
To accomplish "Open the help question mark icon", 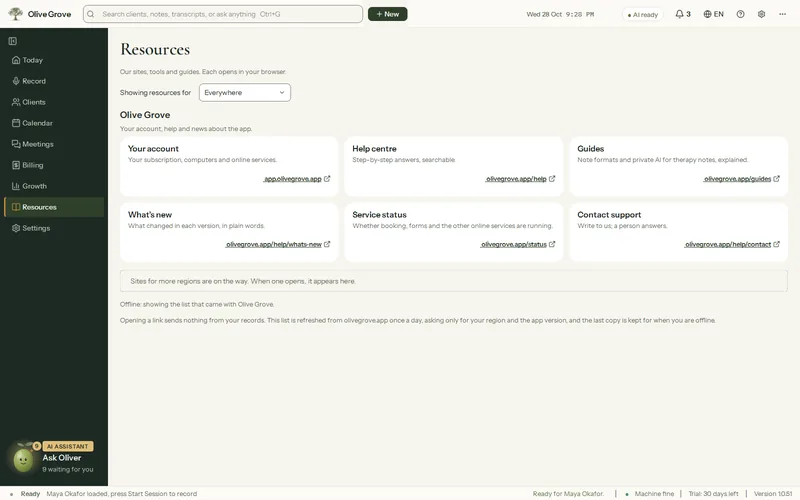I will click(740, 14).
